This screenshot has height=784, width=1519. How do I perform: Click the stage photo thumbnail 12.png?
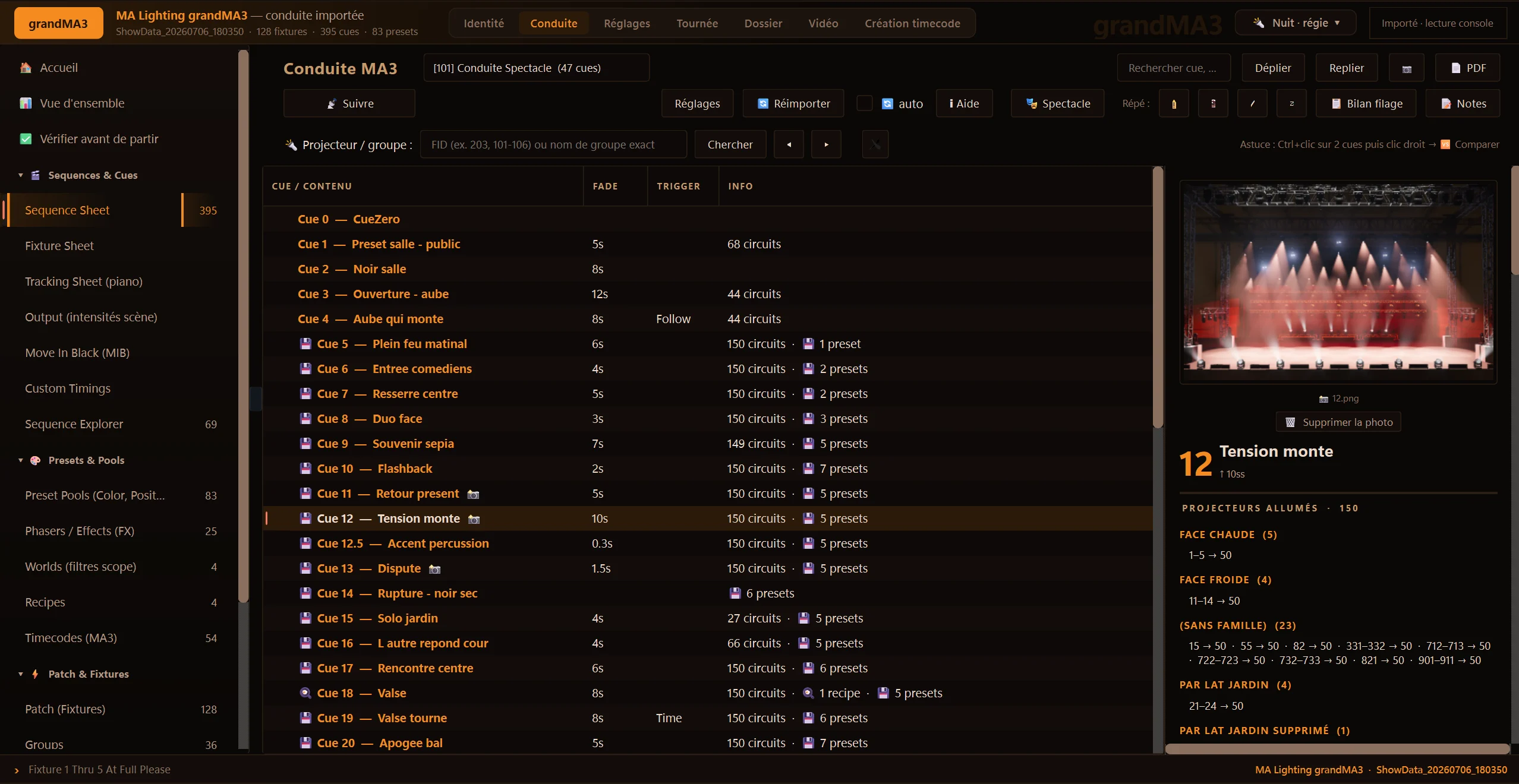(x=1338, y=282)
